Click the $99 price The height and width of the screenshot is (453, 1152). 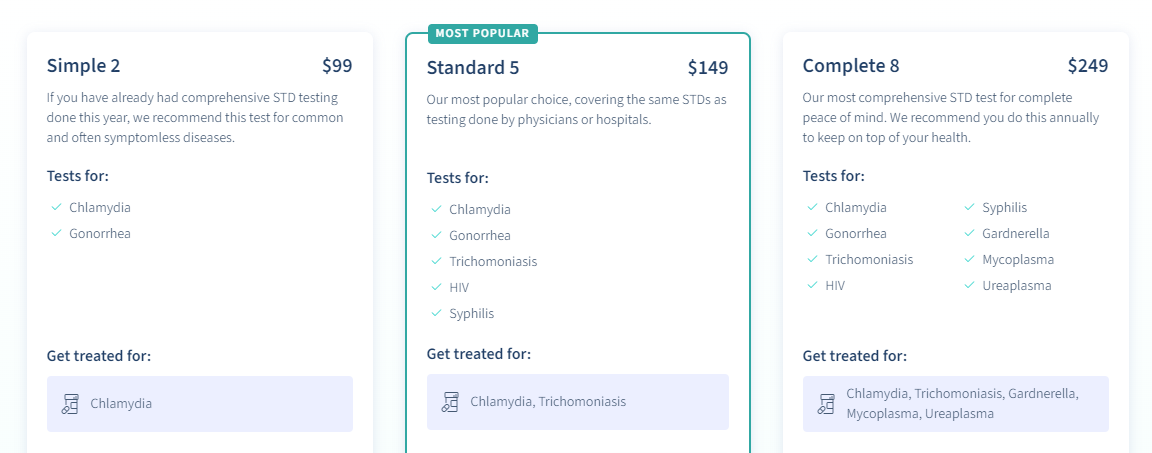tap(337, 66)
